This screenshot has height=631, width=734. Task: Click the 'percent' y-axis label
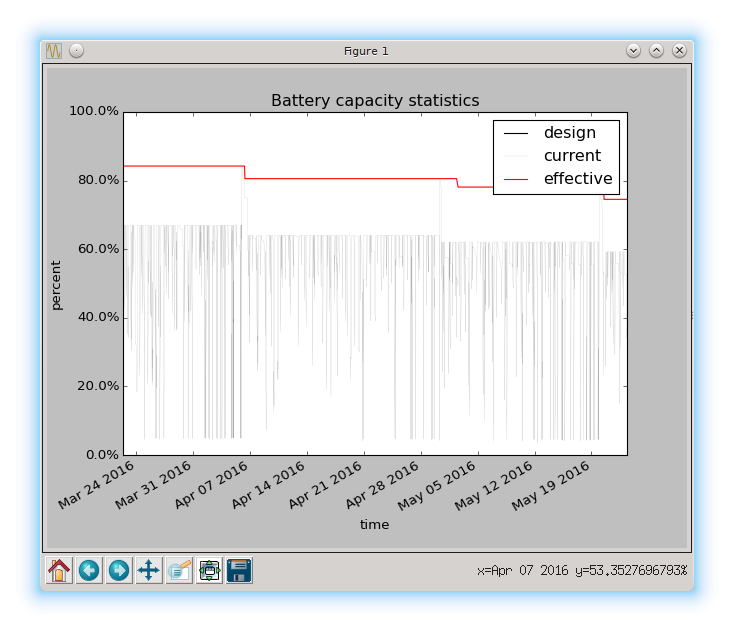point(56,284)
